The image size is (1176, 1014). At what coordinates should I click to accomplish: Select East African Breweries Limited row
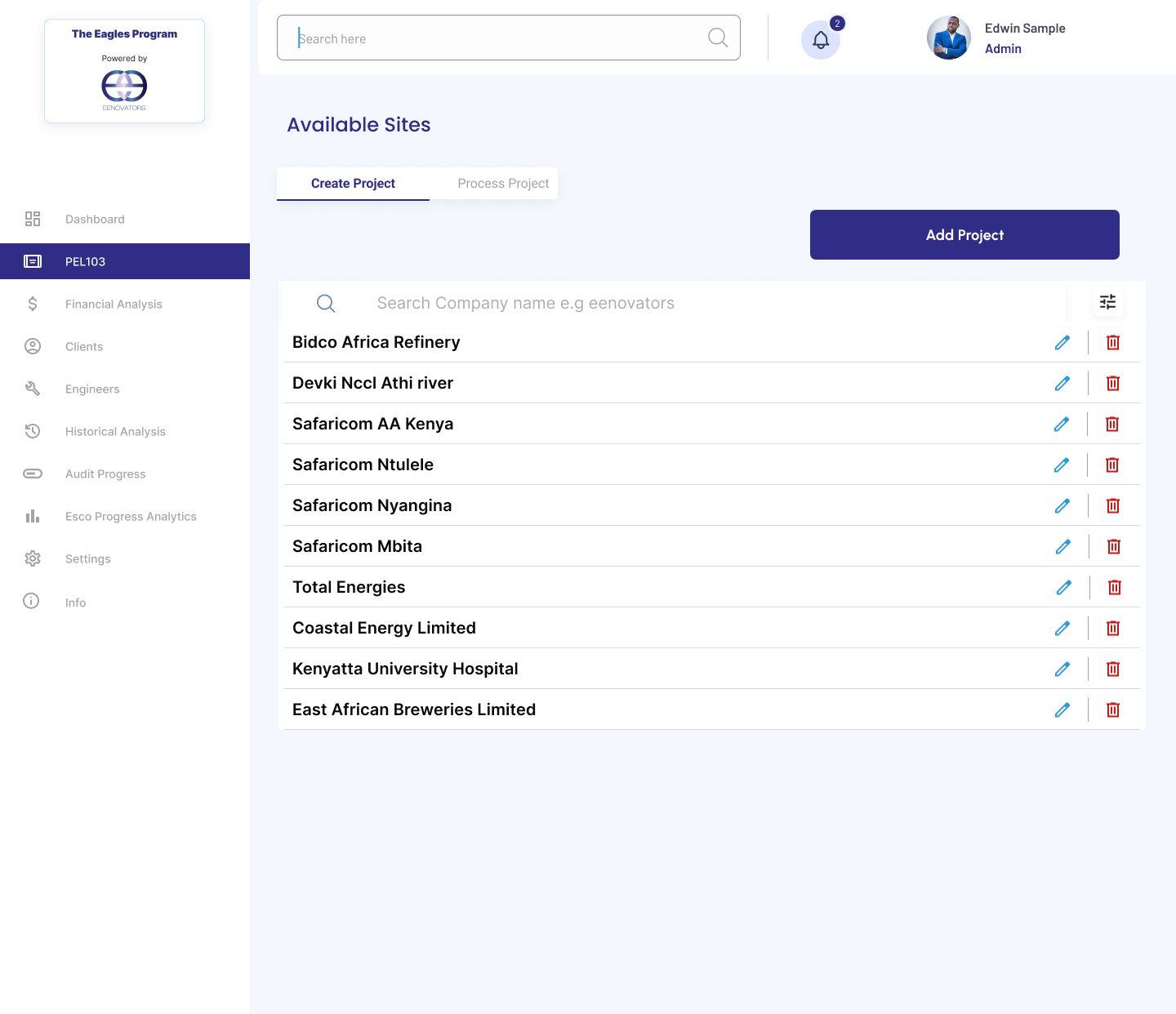tap(710, 709)
